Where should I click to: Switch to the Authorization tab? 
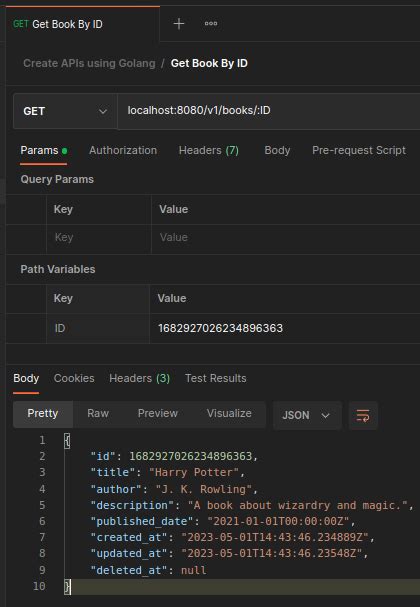coord(123,151)
